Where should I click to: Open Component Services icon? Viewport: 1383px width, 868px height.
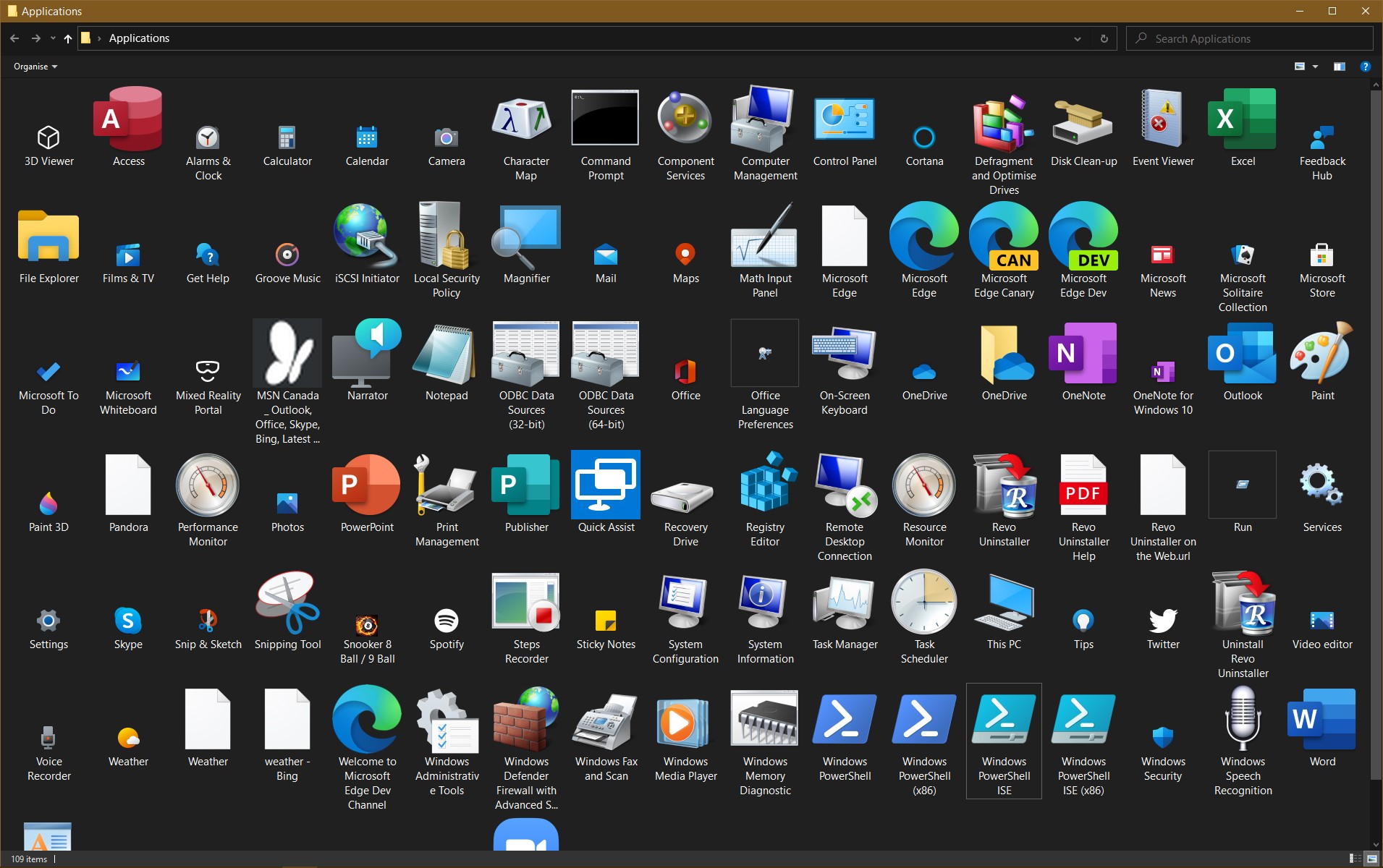click(x=685, y=118)
